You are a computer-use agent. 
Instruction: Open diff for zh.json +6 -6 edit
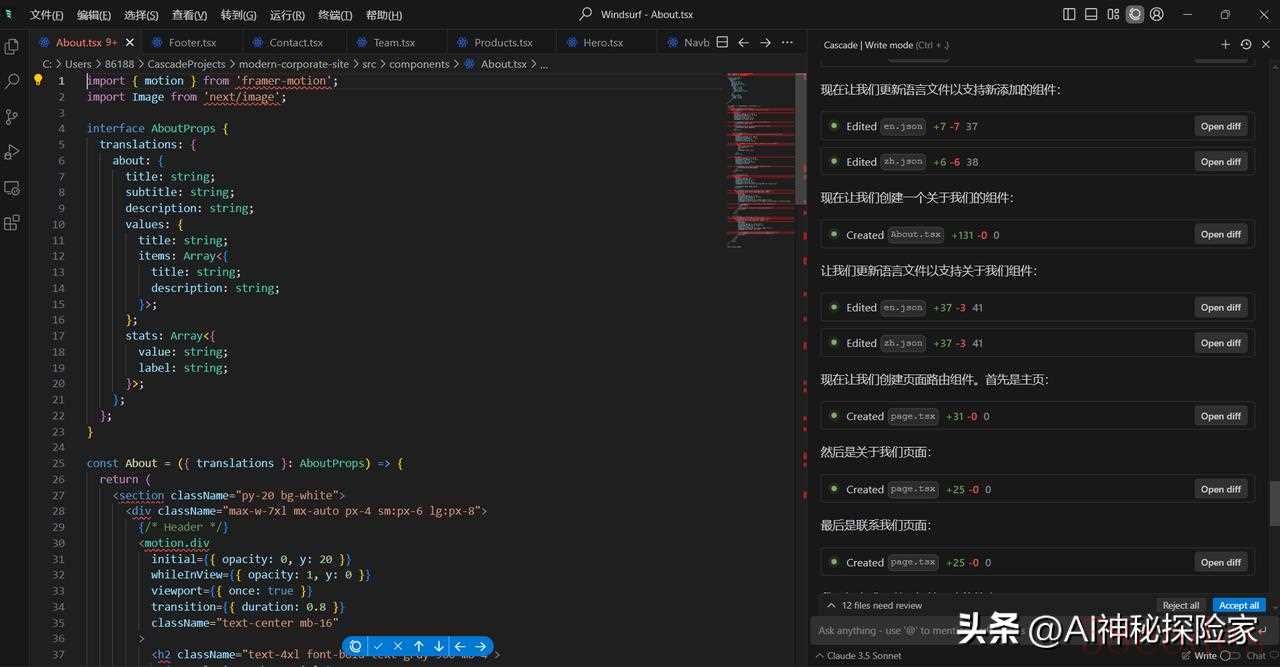click(x=1221, y=161)
